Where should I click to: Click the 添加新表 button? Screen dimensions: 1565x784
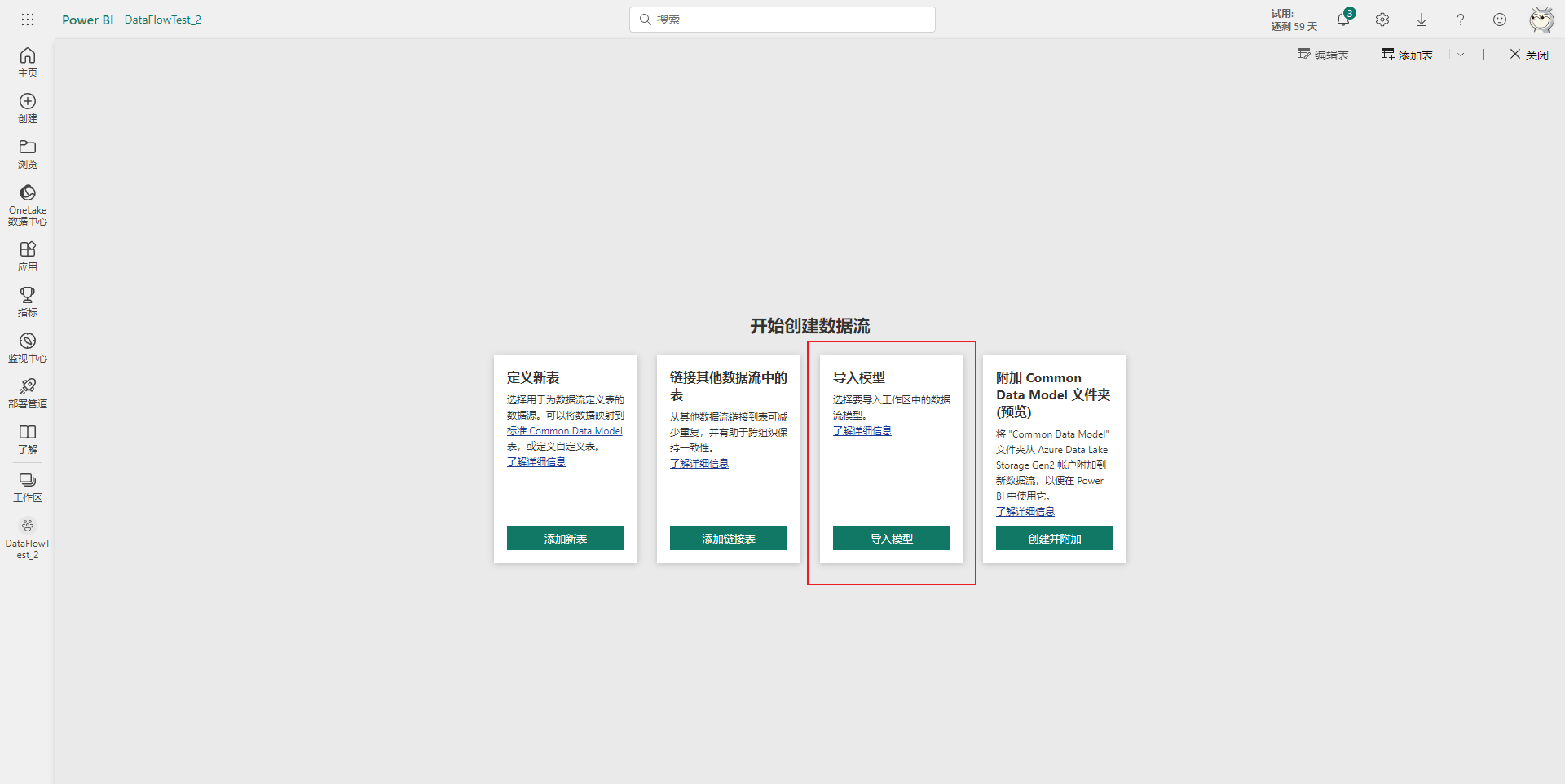point(566,538)
